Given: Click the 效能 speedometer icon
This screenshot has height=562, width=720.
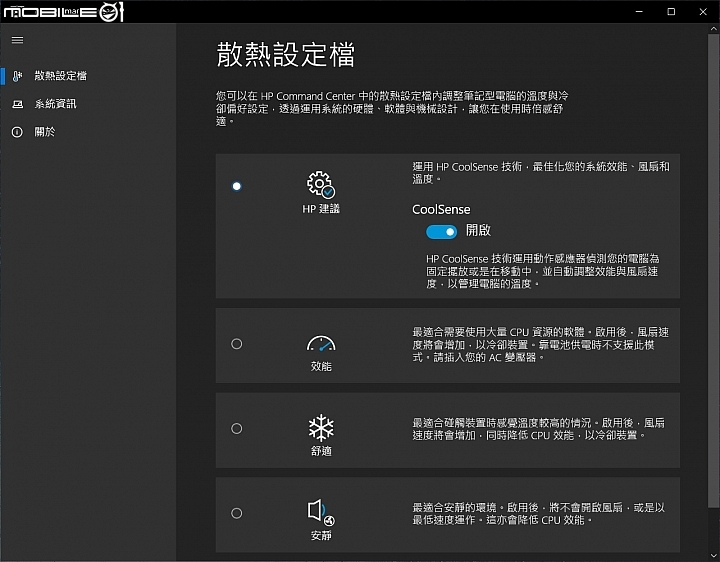Looking at the screenshot, I should 321,343.
